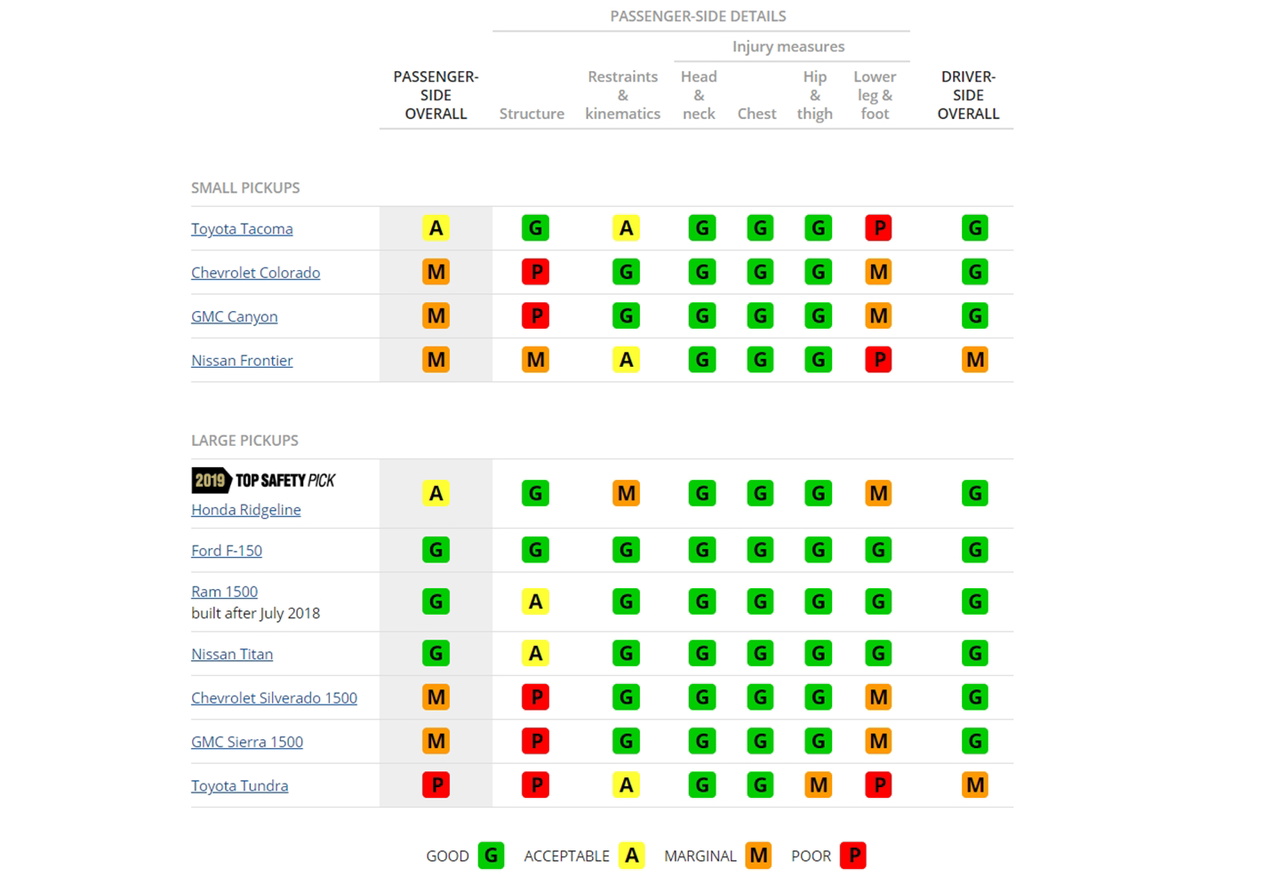Follow the Ford F-150 link

227,551
